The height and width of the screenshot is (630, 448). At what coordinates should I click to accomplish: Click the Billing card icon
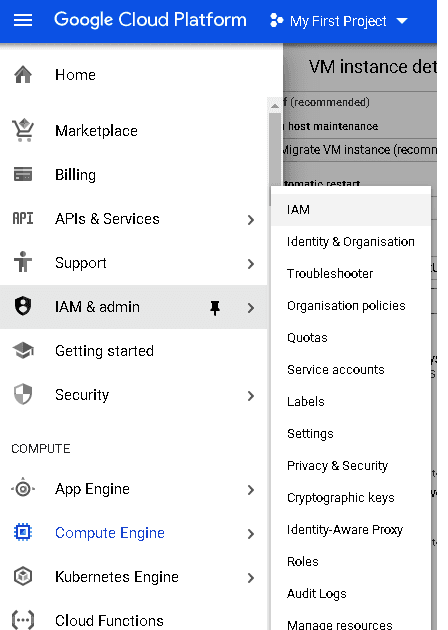[23, 174]
